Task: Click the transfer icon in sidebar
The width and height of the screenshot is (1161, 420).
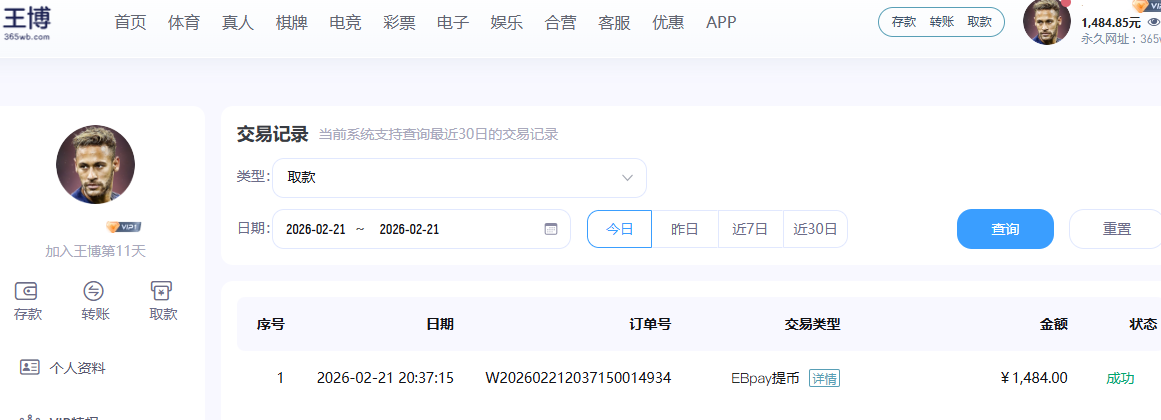Action: [95, 291]
